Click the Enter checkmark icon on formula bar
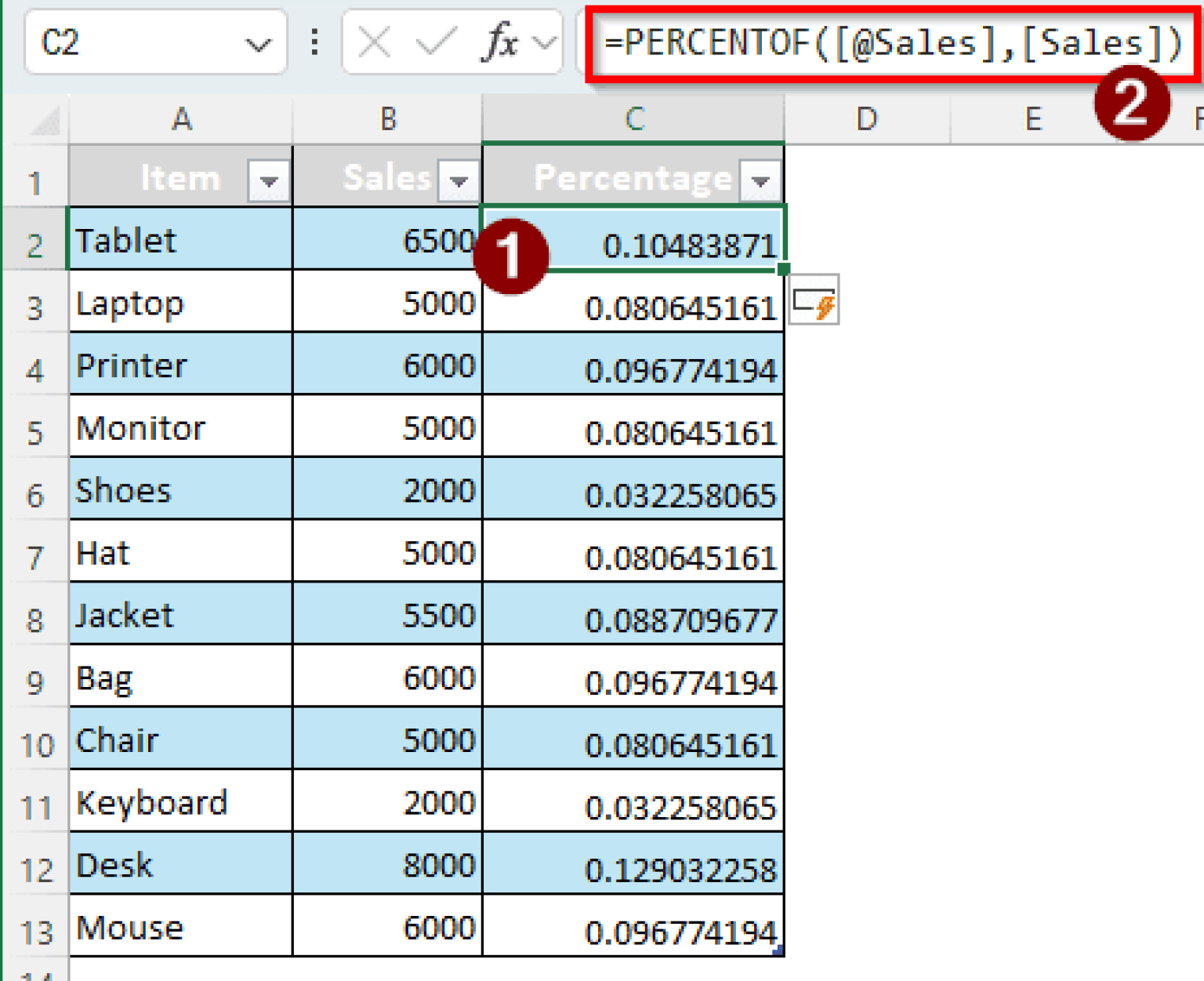 [433, 43]
